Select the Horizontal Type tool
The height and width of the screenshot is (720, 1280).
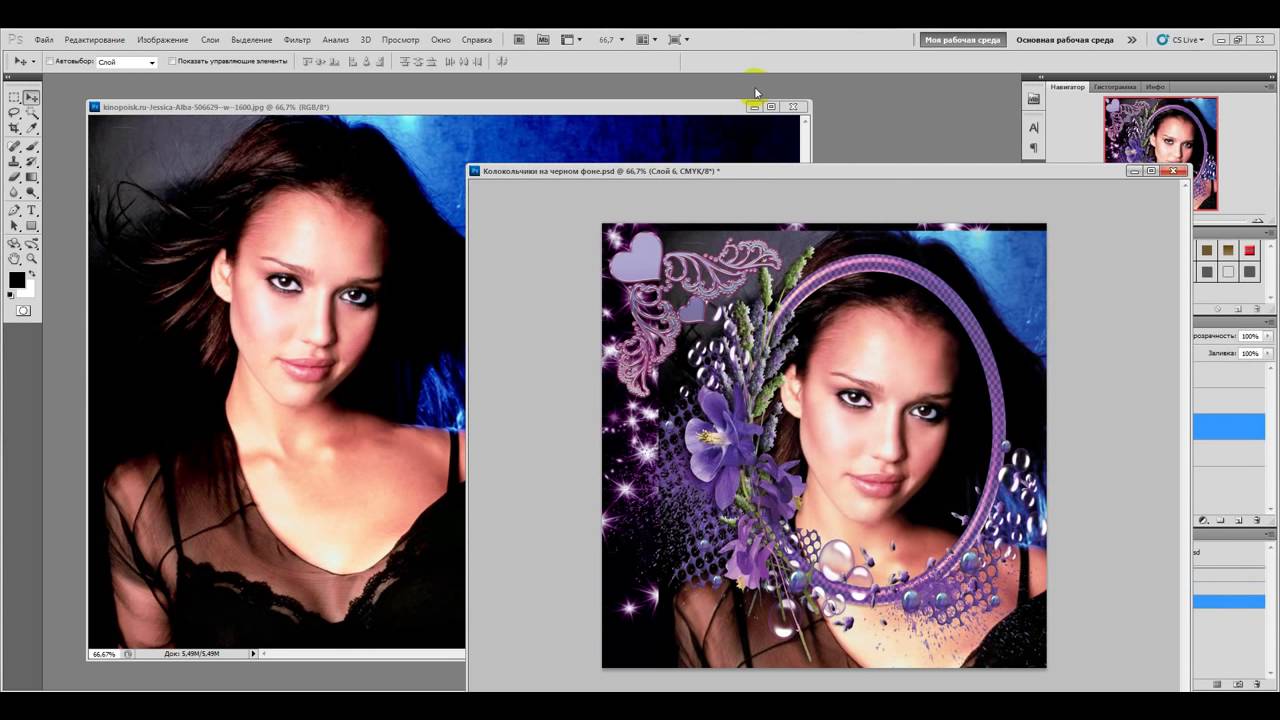pyautogui.click(x=32, y=210)
